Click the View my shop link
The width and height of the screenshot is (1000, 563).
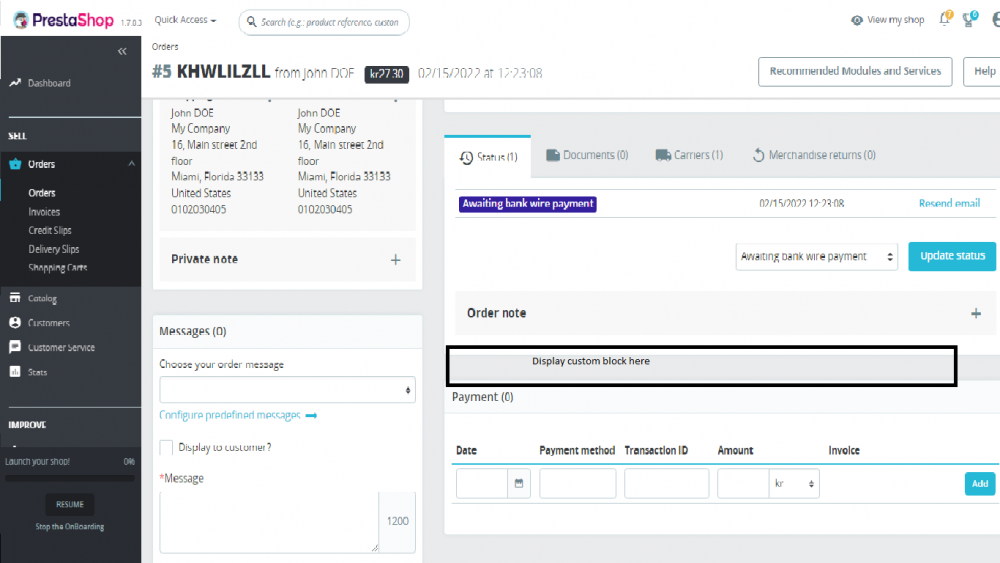(x=895, y=20)
